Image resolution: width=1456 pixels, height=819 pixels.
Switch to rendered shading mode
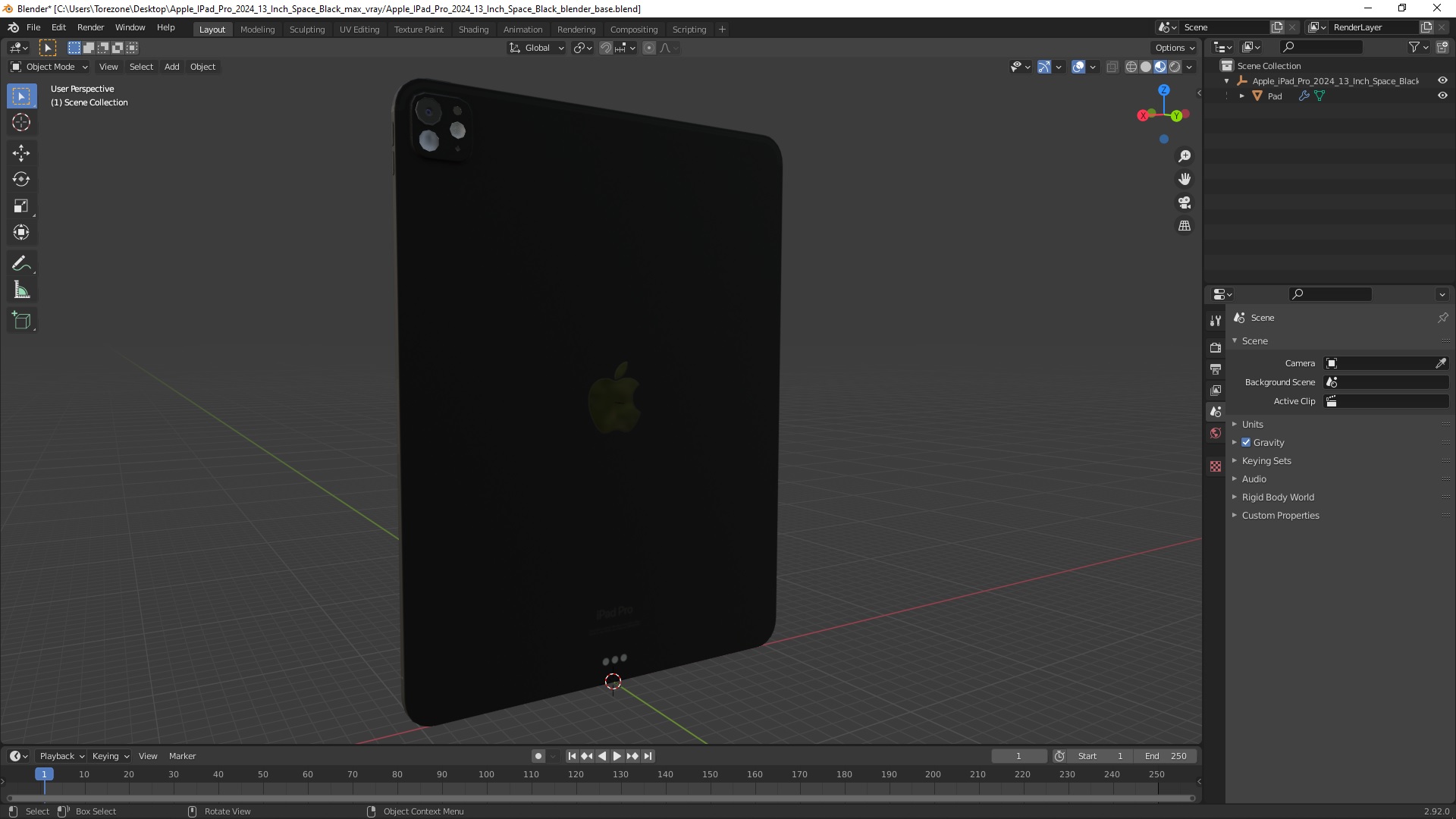tap(1175, 67)
